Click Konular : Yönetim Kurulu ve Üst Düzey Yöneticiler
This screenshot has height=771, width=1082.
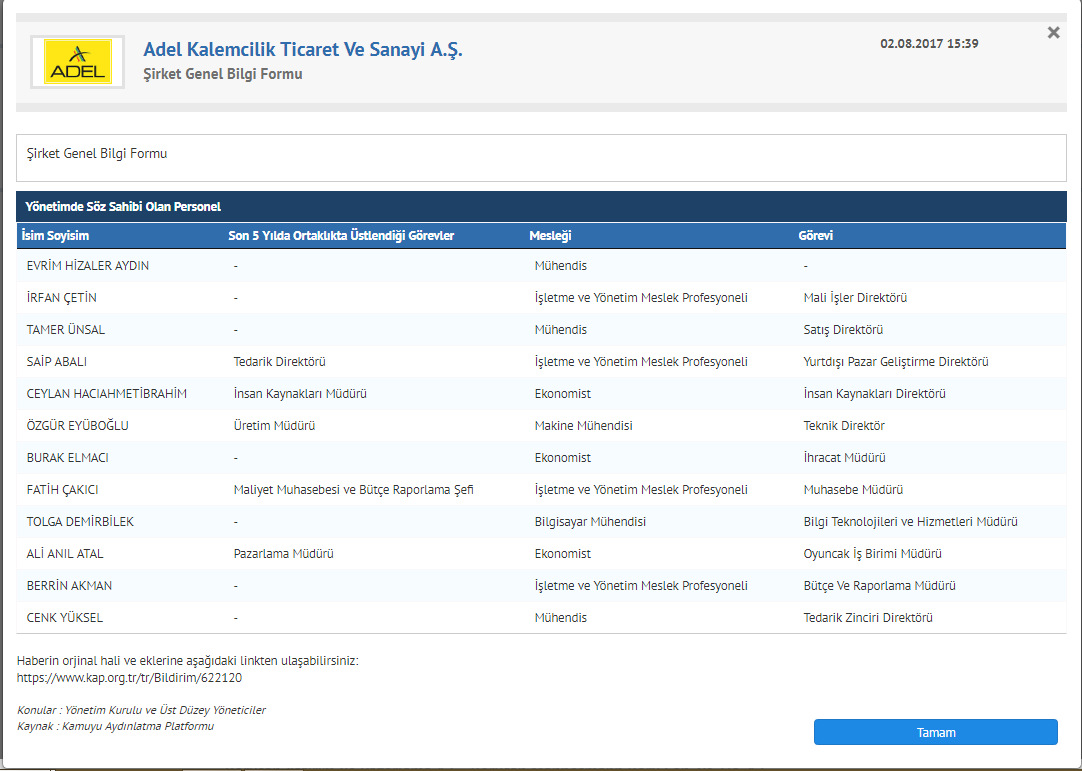[141, 710]
